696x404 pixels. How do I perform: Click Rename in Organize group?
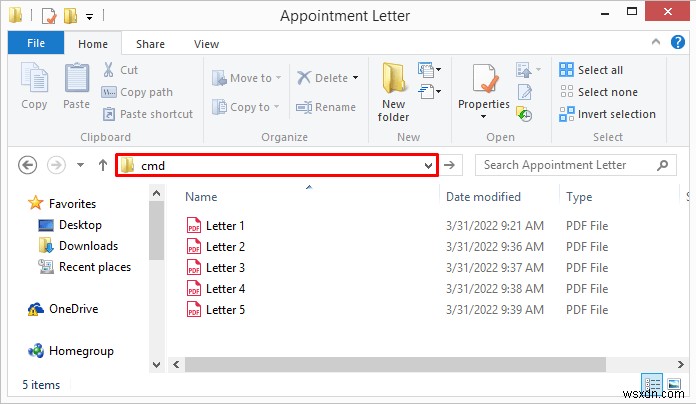coord(326,107)
